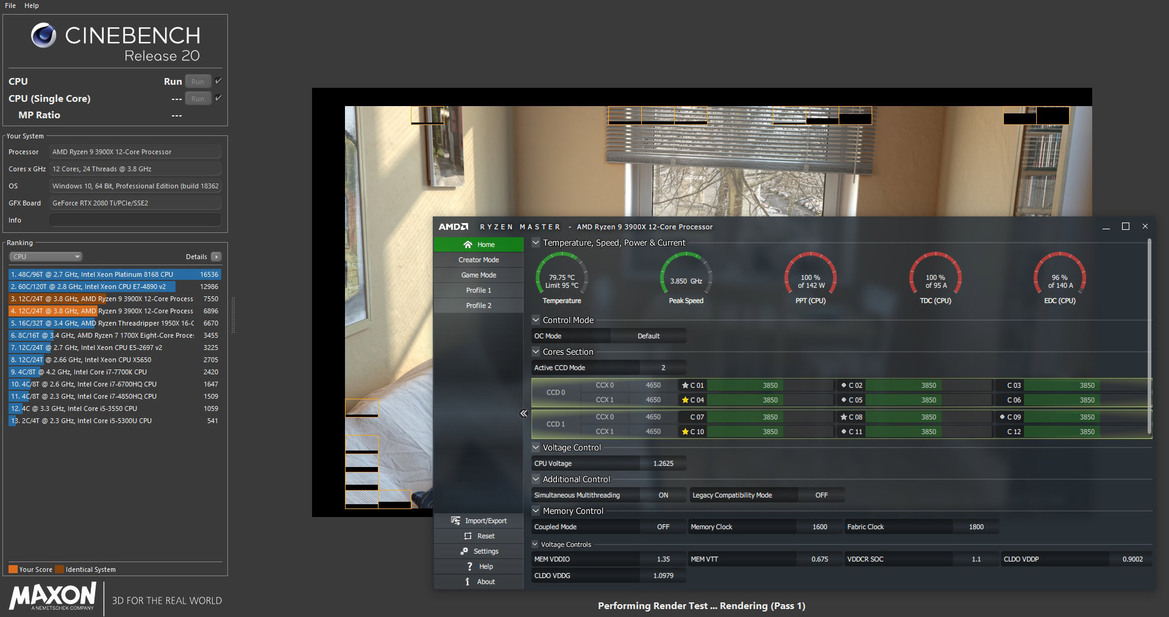The height and width of the screenshot is (617, 1169).
Task: Click the Memory Clock 1600 value
Action: [819, 527]
